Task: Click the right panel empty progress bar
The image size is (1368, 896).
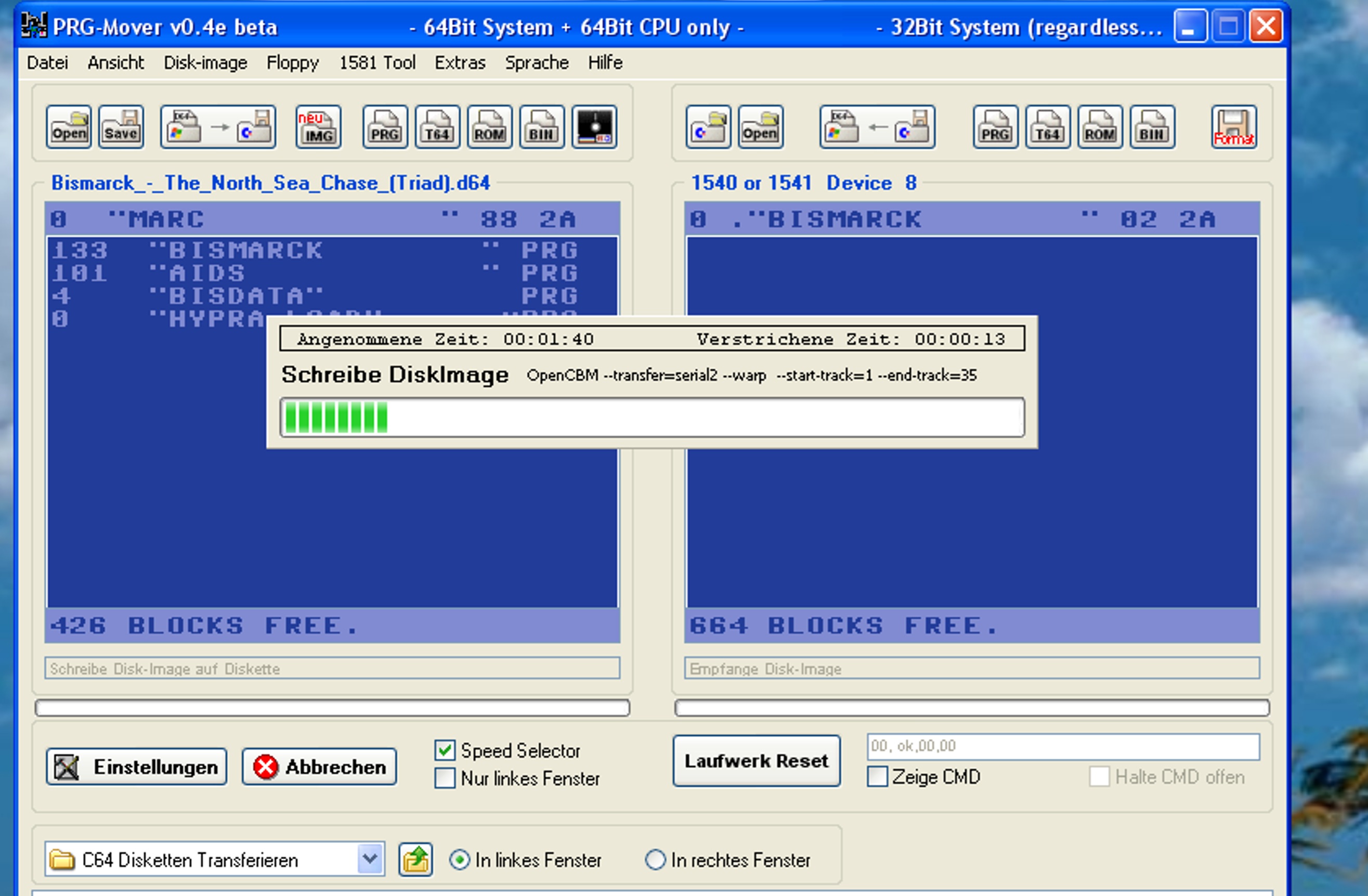Action: tap(972, 708)
